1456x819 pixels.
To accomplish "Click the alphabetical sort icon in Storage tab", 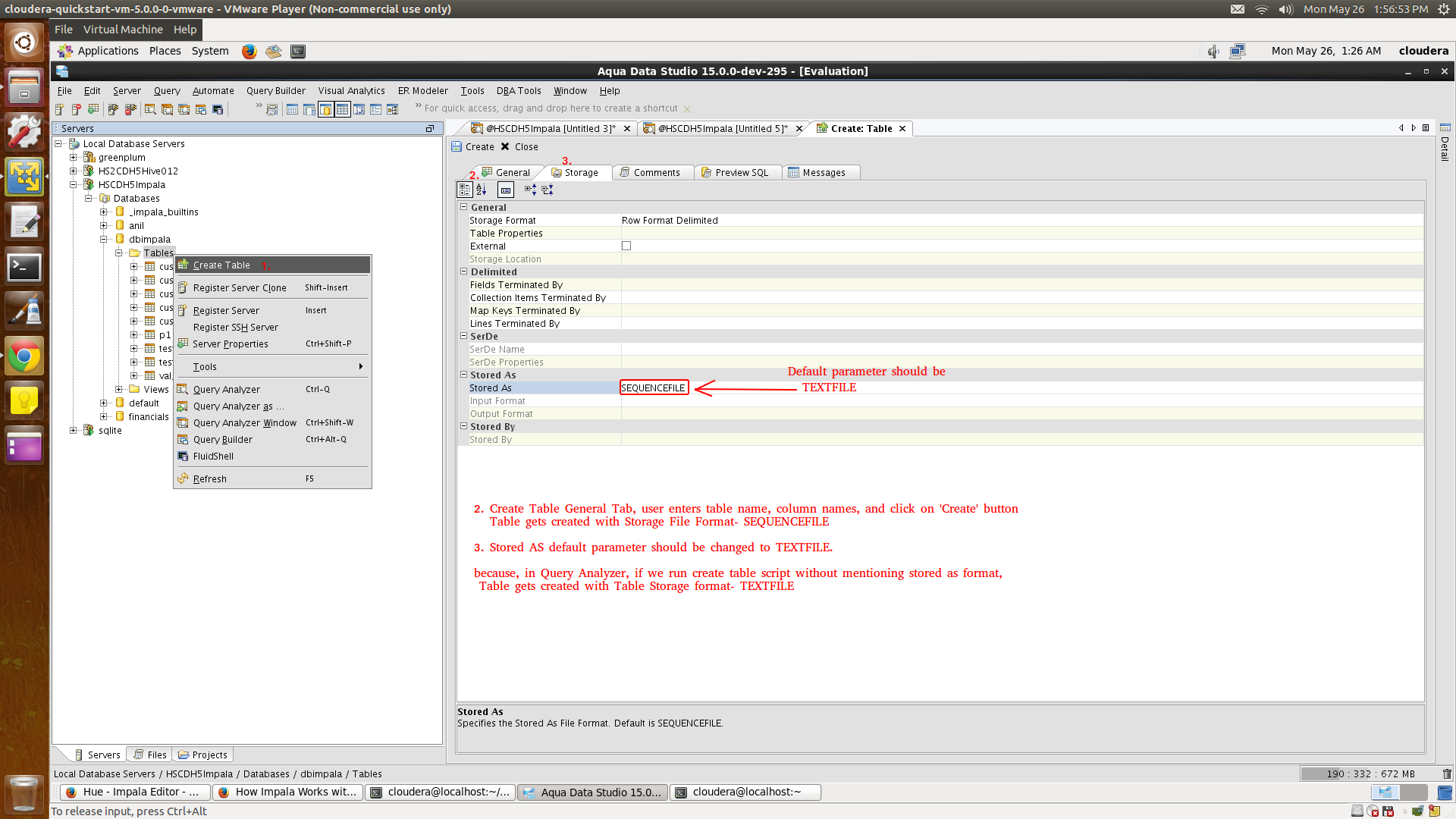I will 482,190.
